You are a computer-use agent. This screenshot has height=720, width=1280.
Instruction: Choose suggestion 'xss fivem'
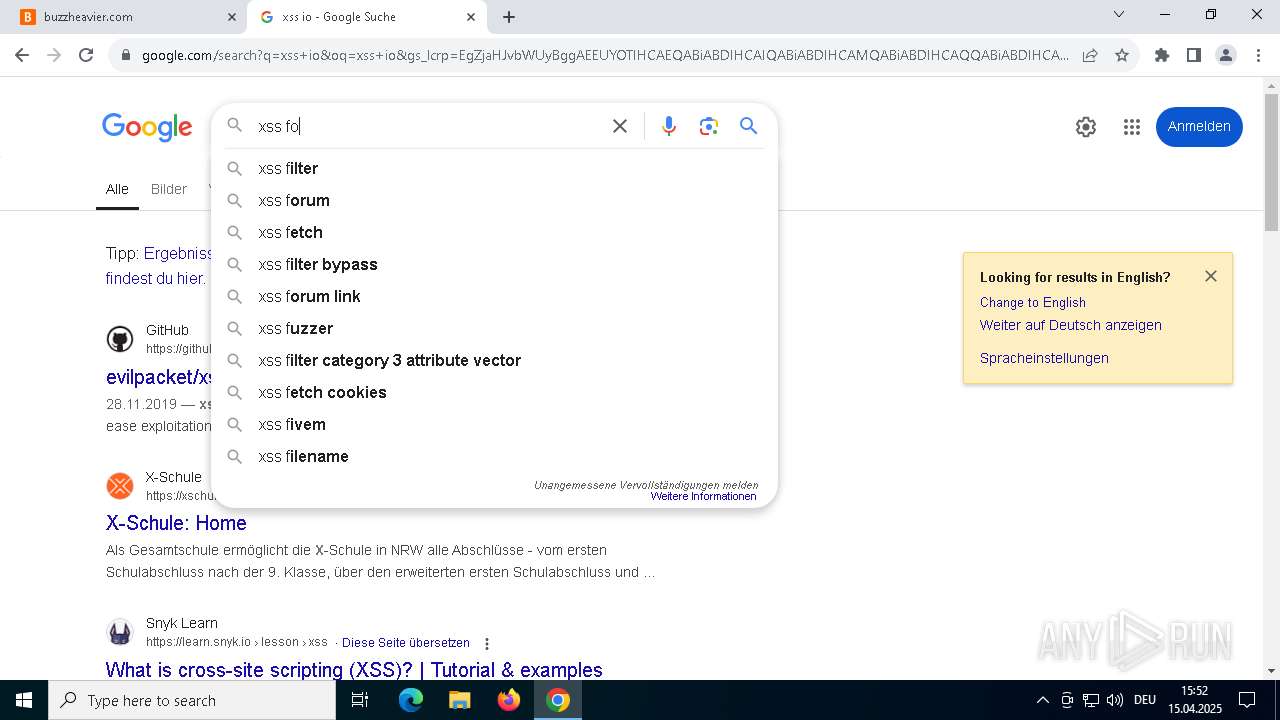click(x=495, y=424)
